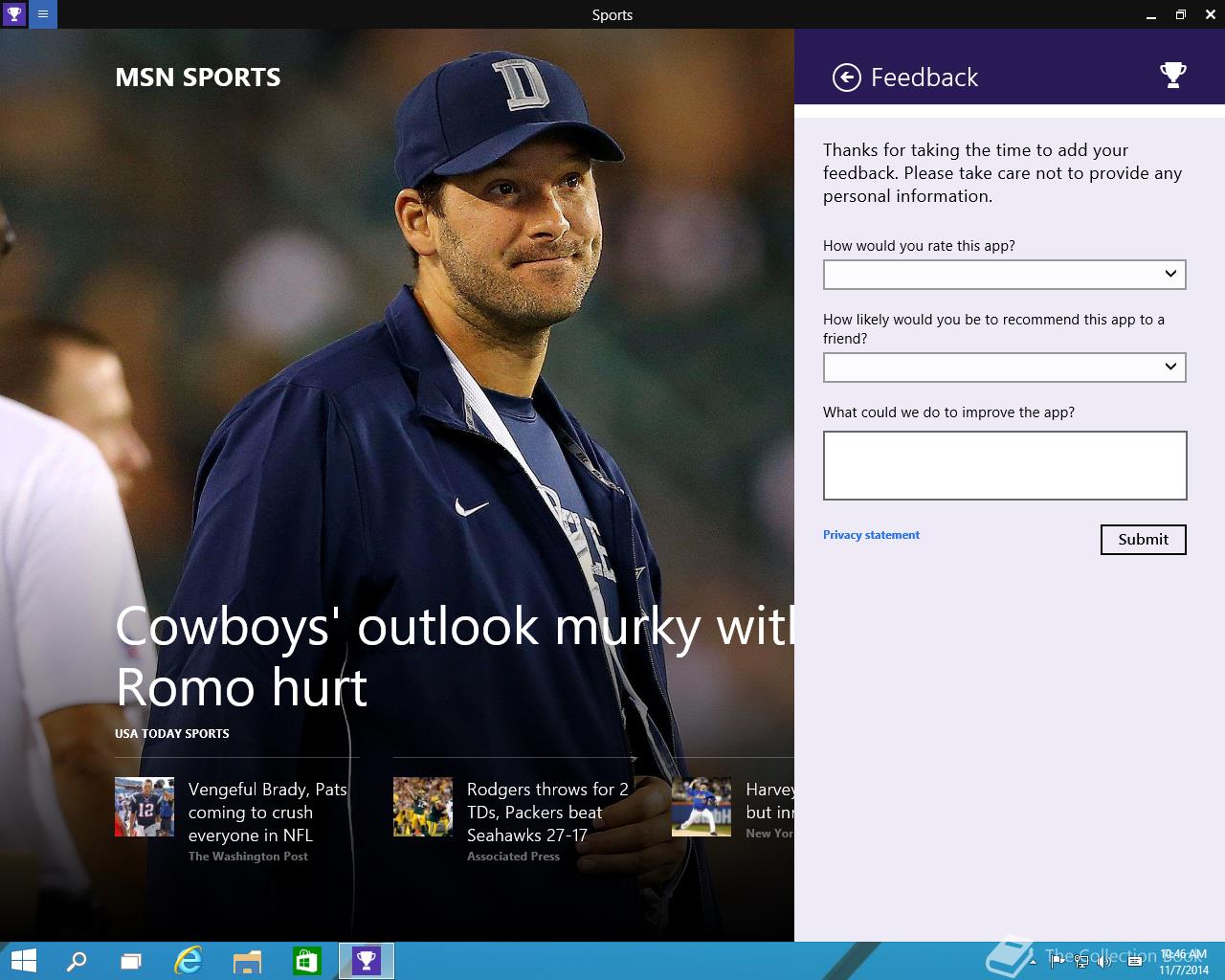Open Vengeful Brady, Pats article thumbnail
The width and height of the screenshot is (1225, 980).
[145, 807]
